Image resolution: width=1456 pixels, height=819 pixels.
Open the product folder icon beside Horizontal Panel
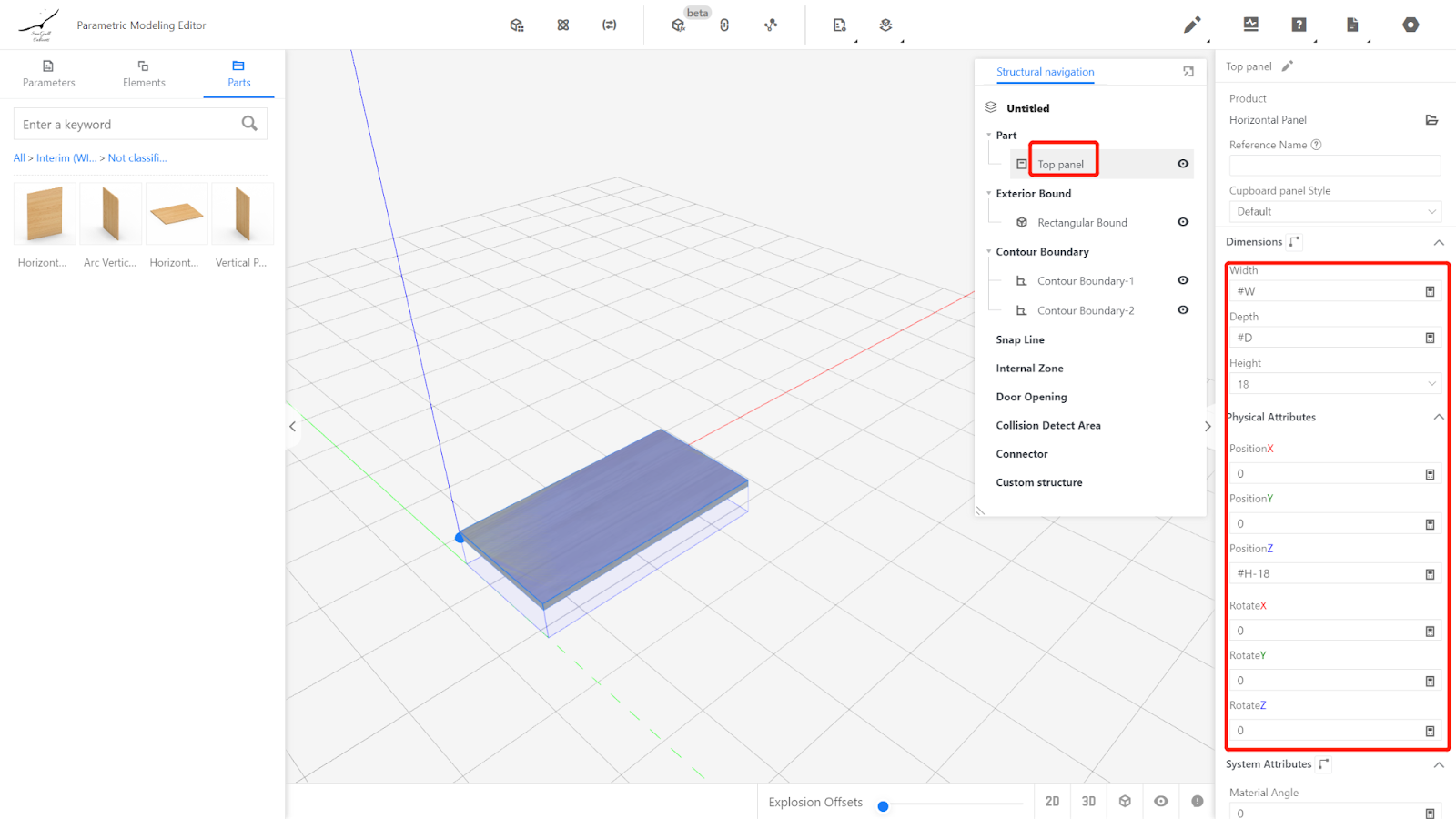pyautogui.click(x=1431, y=120)
